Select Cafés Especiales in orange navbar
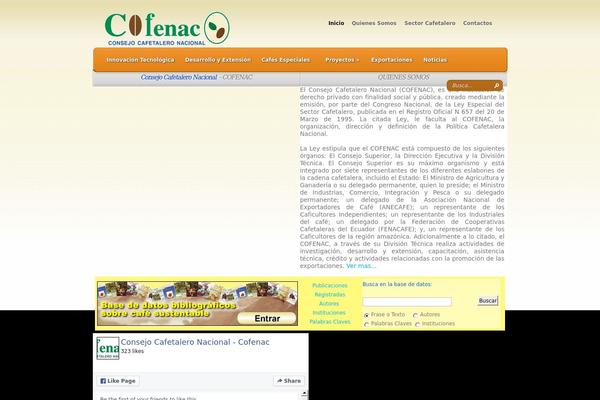Image resolution: width=600 pixels, height=400 pixels. [x=285, y=60]
